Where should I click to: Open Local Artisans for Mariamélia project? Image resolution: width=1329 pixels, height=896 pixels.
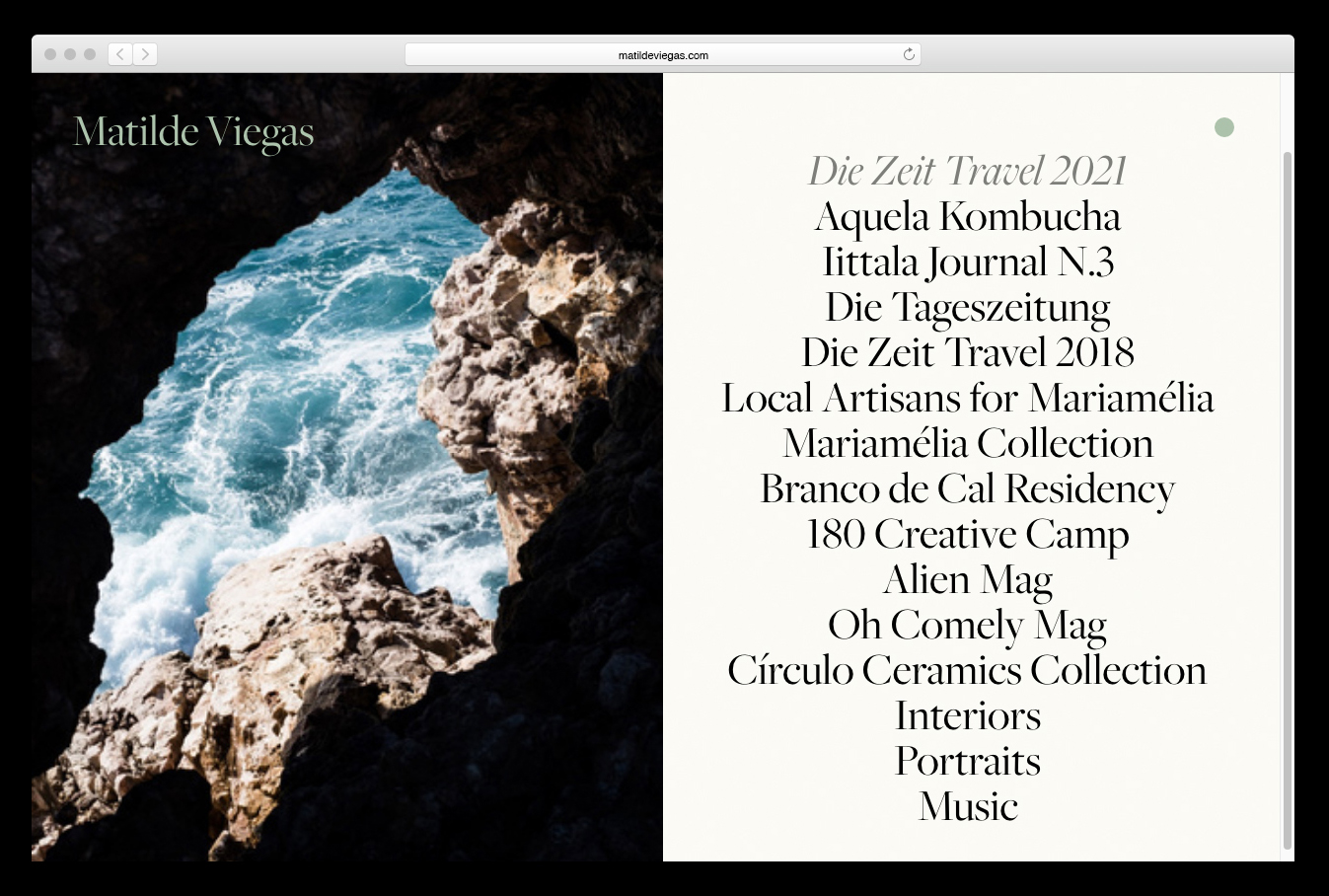click(x=968, y=398)
